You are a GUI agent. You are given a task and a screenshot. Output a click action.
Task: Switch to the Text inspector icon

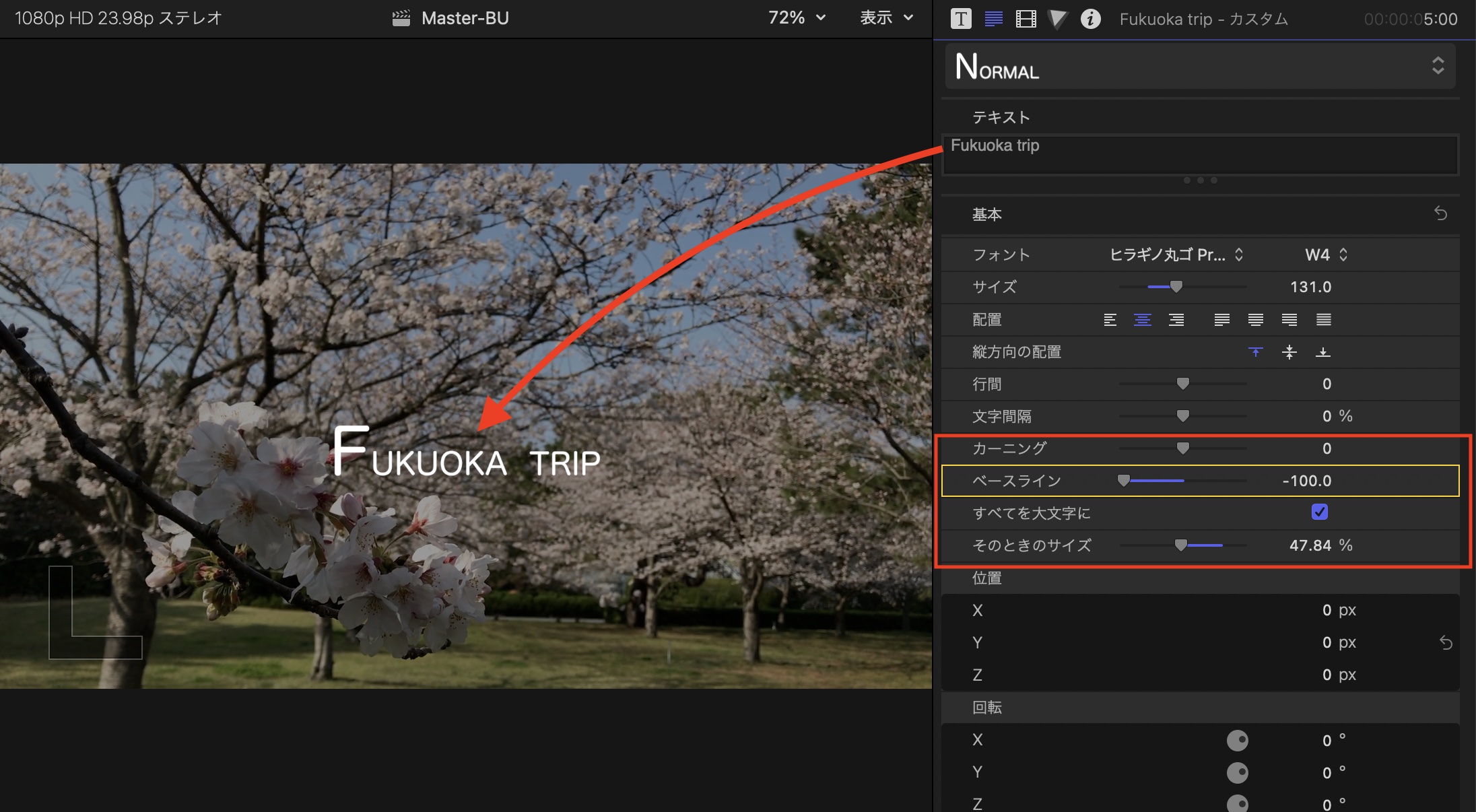coord(993,19)
